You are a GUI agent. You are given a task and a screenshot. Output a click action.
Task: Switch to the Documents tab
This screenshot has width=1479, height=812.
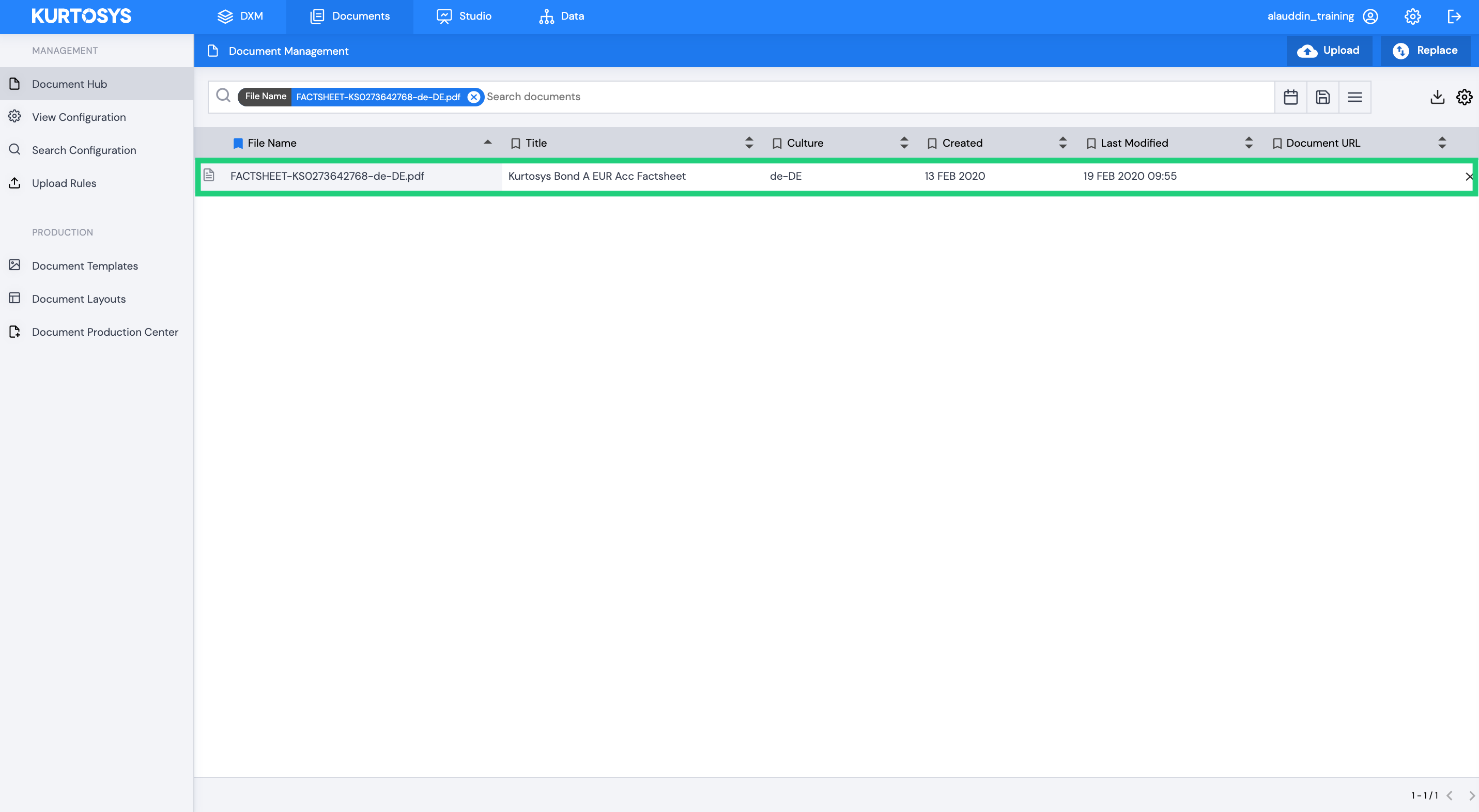tap(350, 16)
